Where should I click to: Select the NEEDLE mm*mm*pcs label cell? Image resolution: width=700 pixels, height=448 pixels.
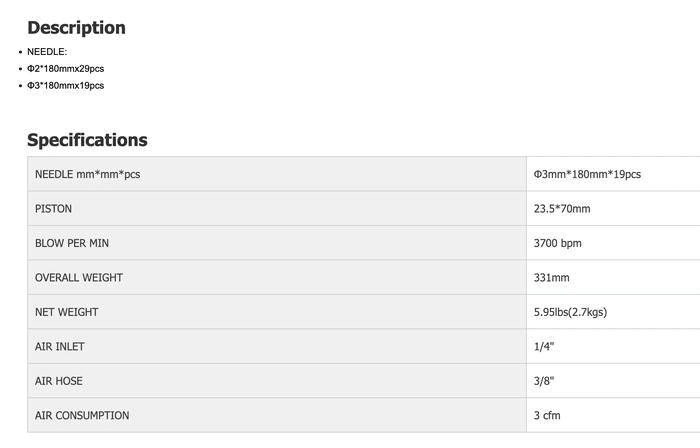click(x=88, y=174)
